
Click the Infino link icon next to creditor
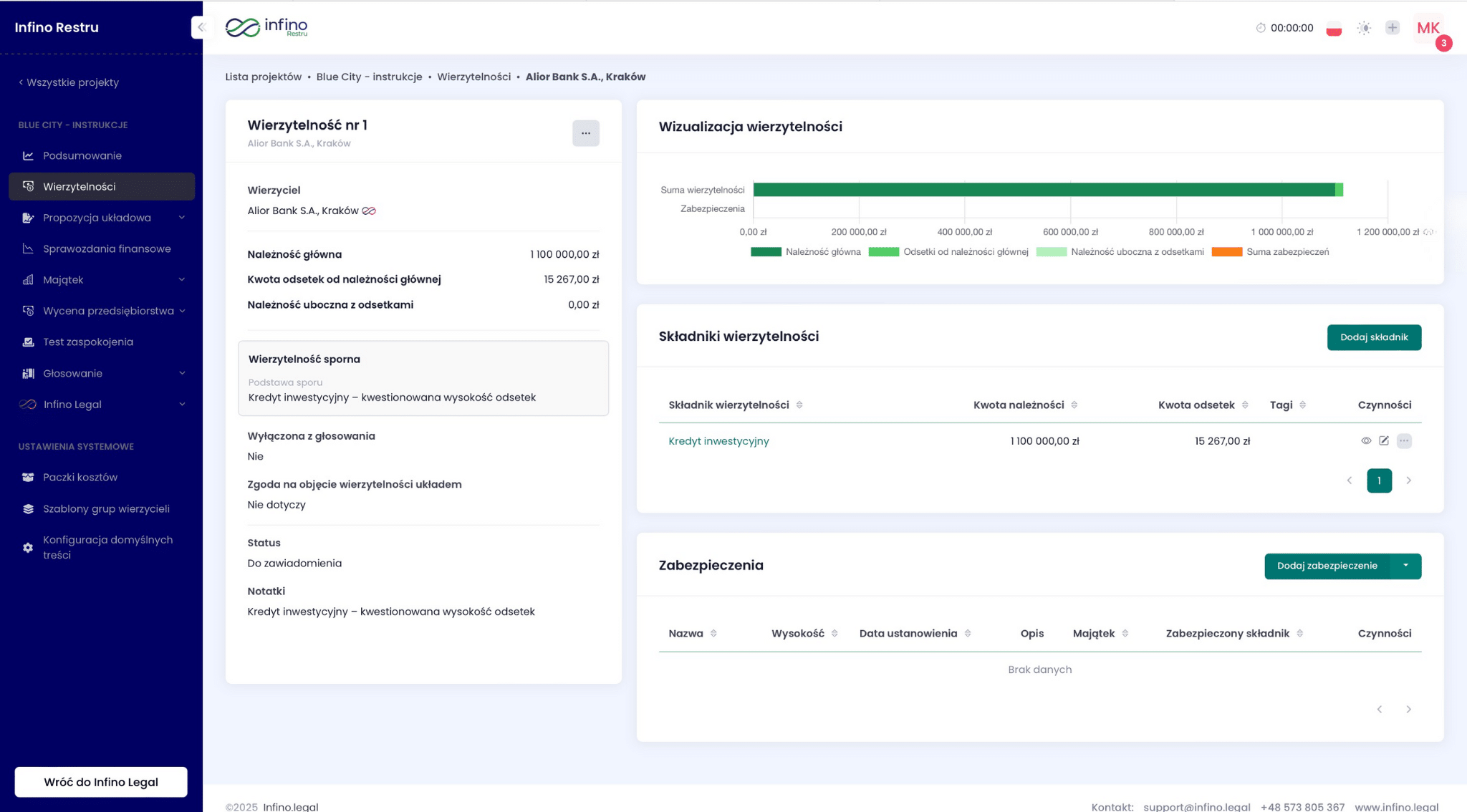pyautogui.click(x=369, y=211)
